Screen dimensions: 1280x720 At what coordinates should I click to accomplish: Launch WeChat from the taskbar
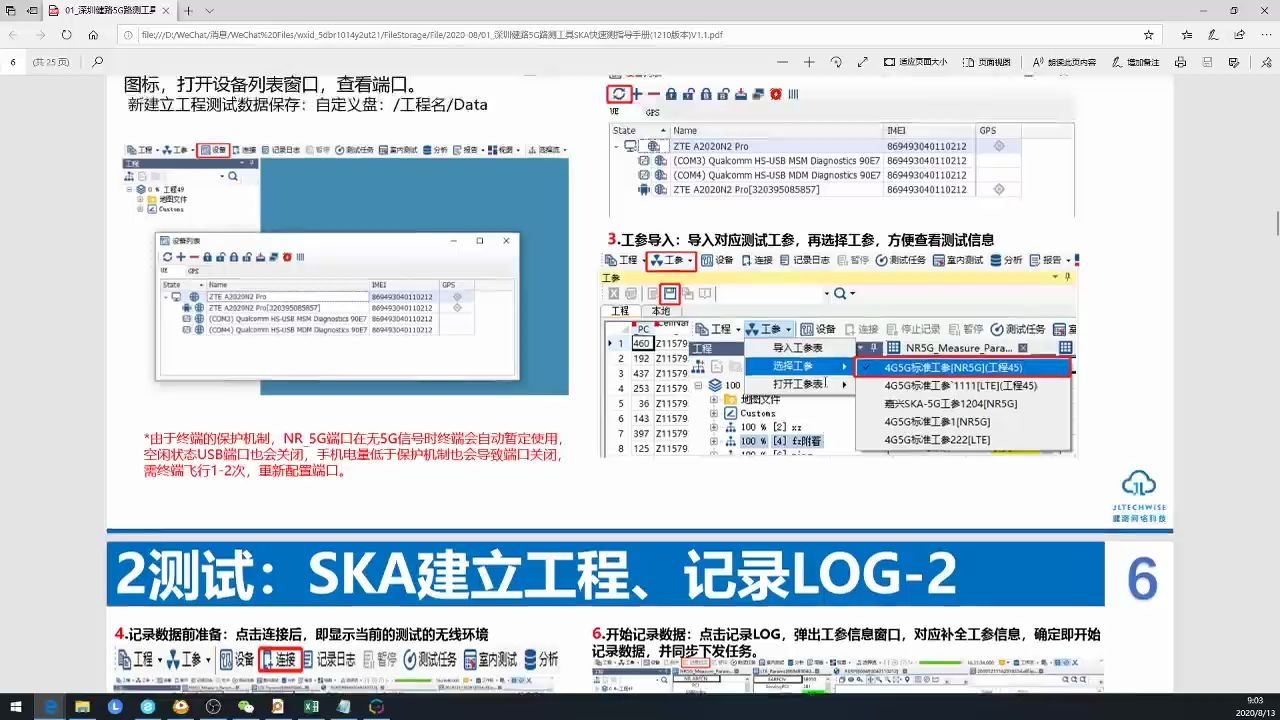pos(244,708)
